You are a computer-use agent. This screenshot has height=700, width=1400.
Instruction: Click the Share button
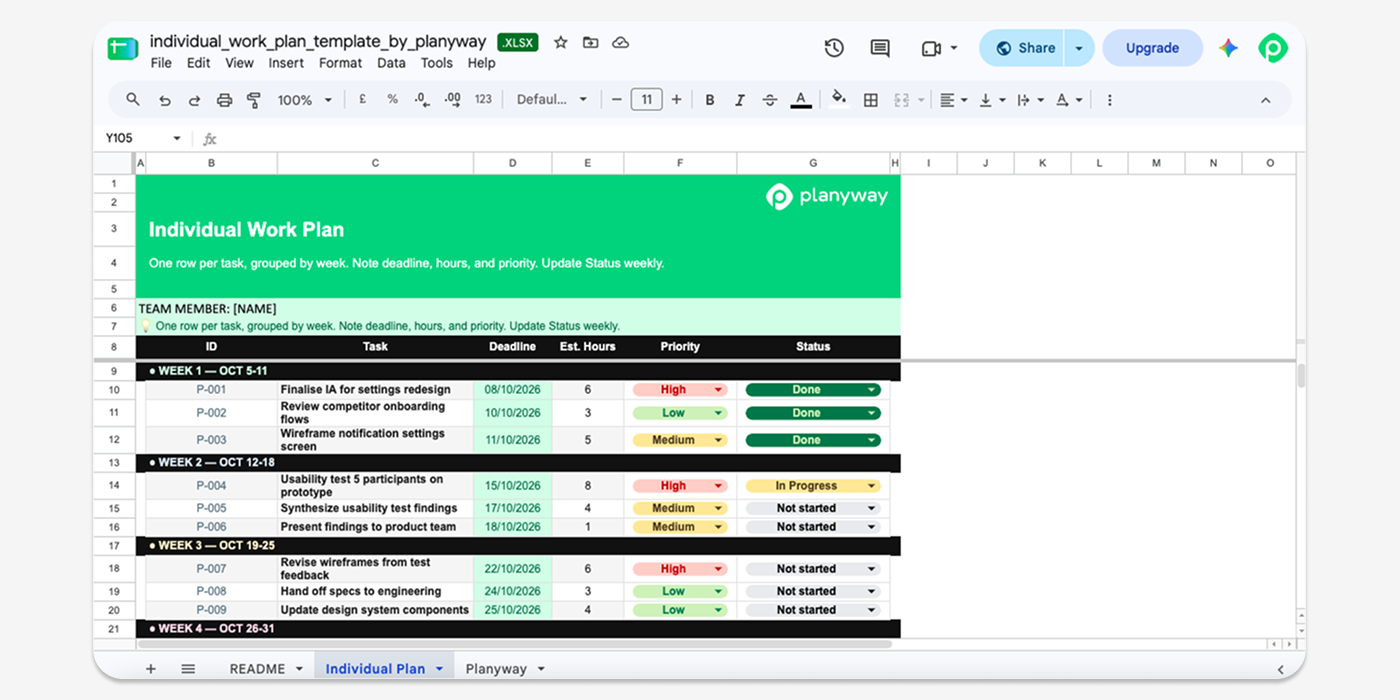(x=1023, y=48)
